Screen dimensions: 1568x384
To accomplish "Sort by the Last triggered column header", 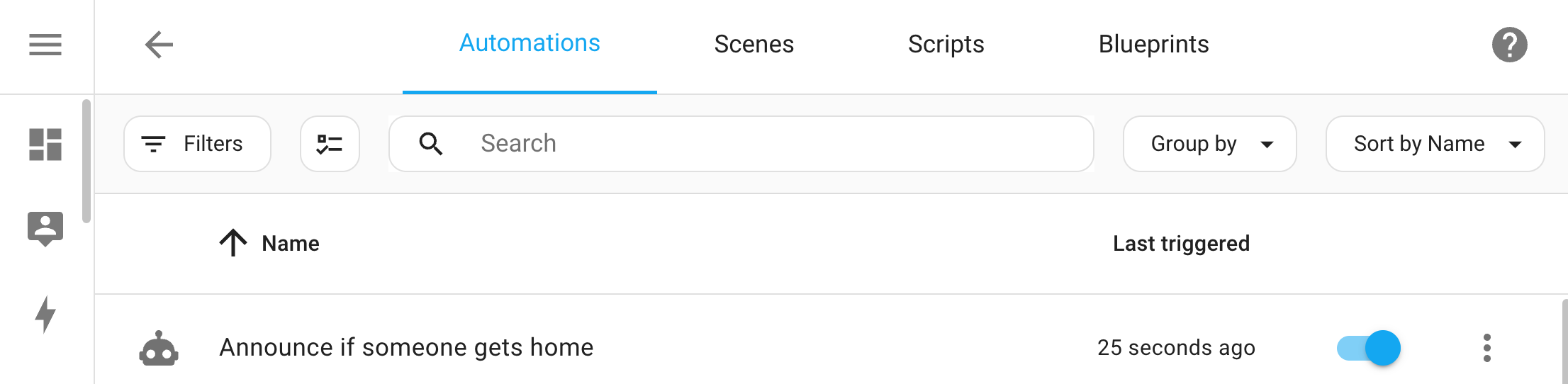I will (x=1181, y=244).
